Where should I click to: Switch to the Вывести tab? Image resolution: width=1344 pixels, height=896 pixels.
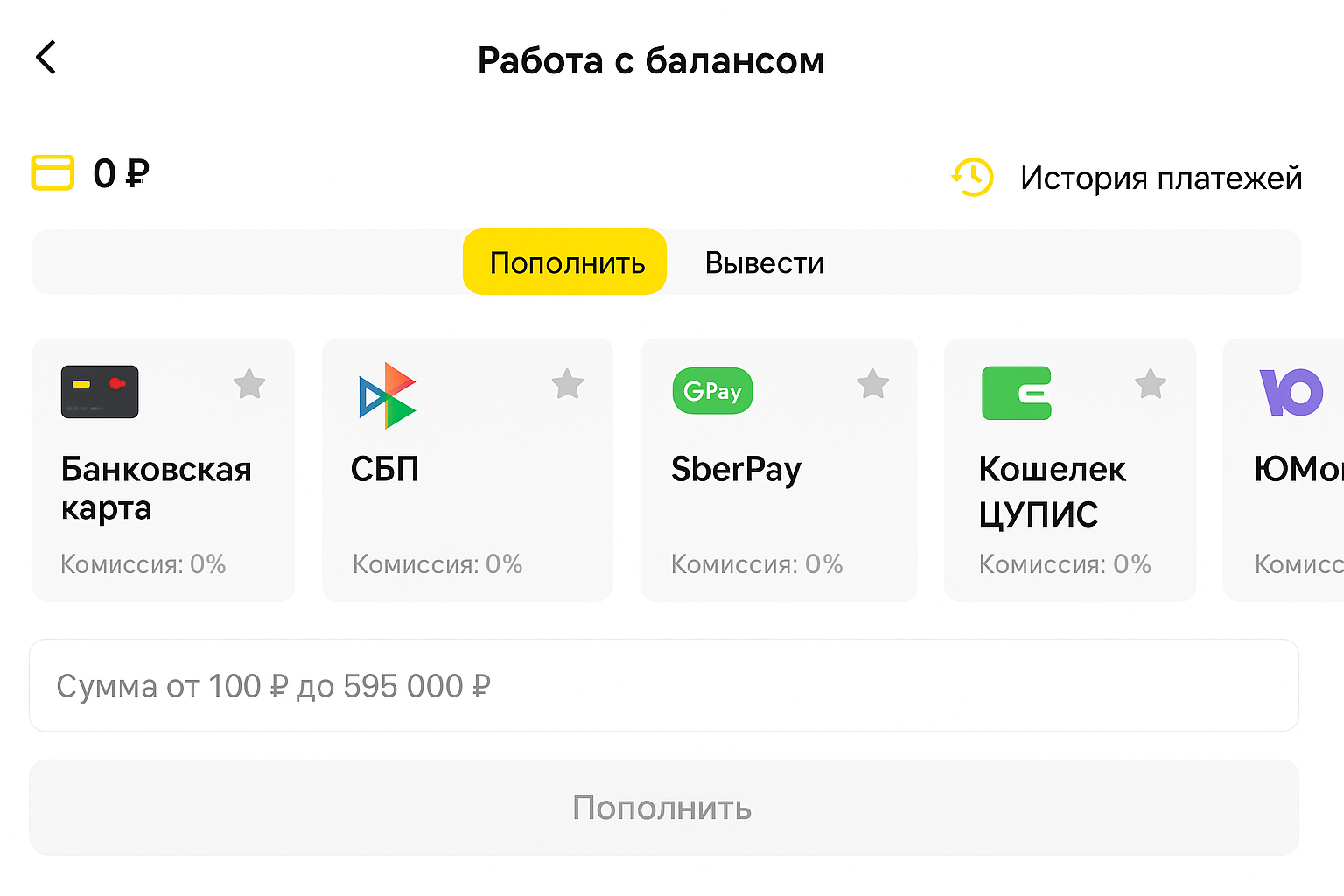(764, 262)
